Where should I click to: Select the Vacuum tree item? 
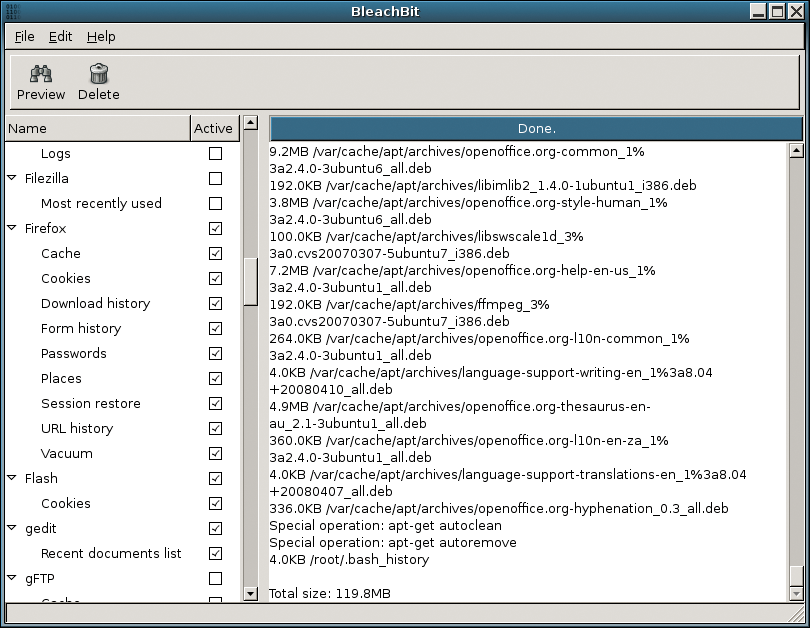[x=67, y=453]
